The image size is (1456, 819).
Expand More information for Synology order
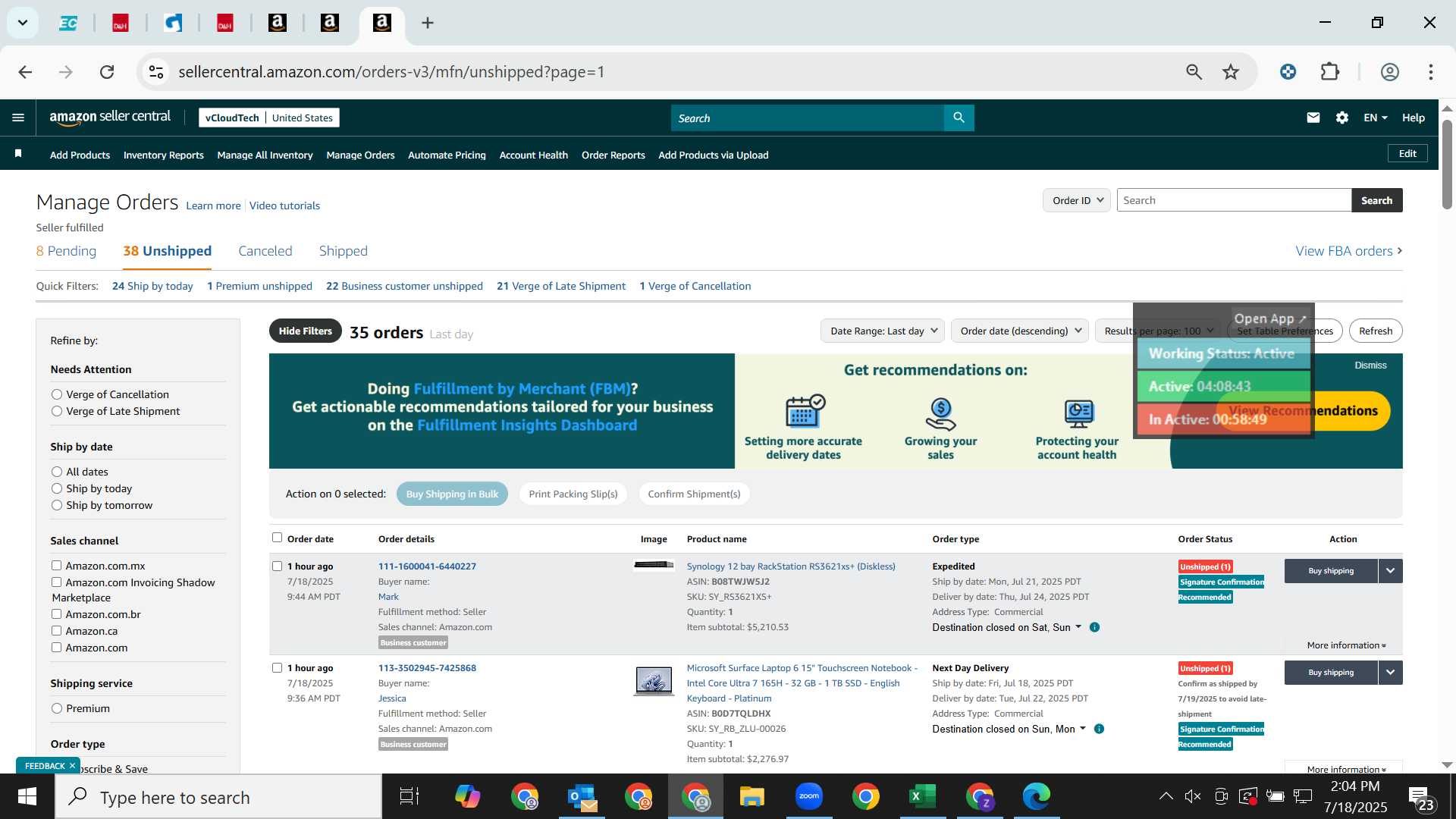pyautogui.click(x=1346, y=645)
